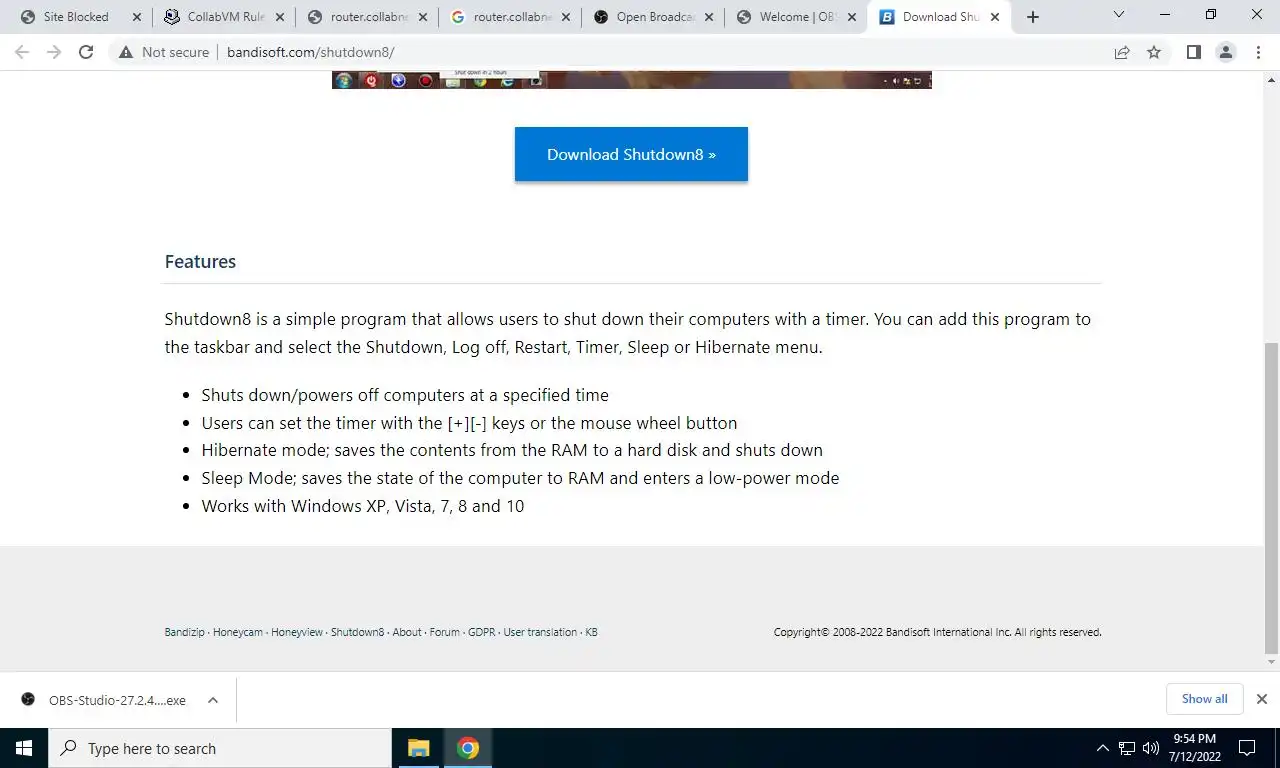Viewport: 1280px width, 768px height.
Task: Click Chrome icon in taskbar
Action: tap(467, 748)
